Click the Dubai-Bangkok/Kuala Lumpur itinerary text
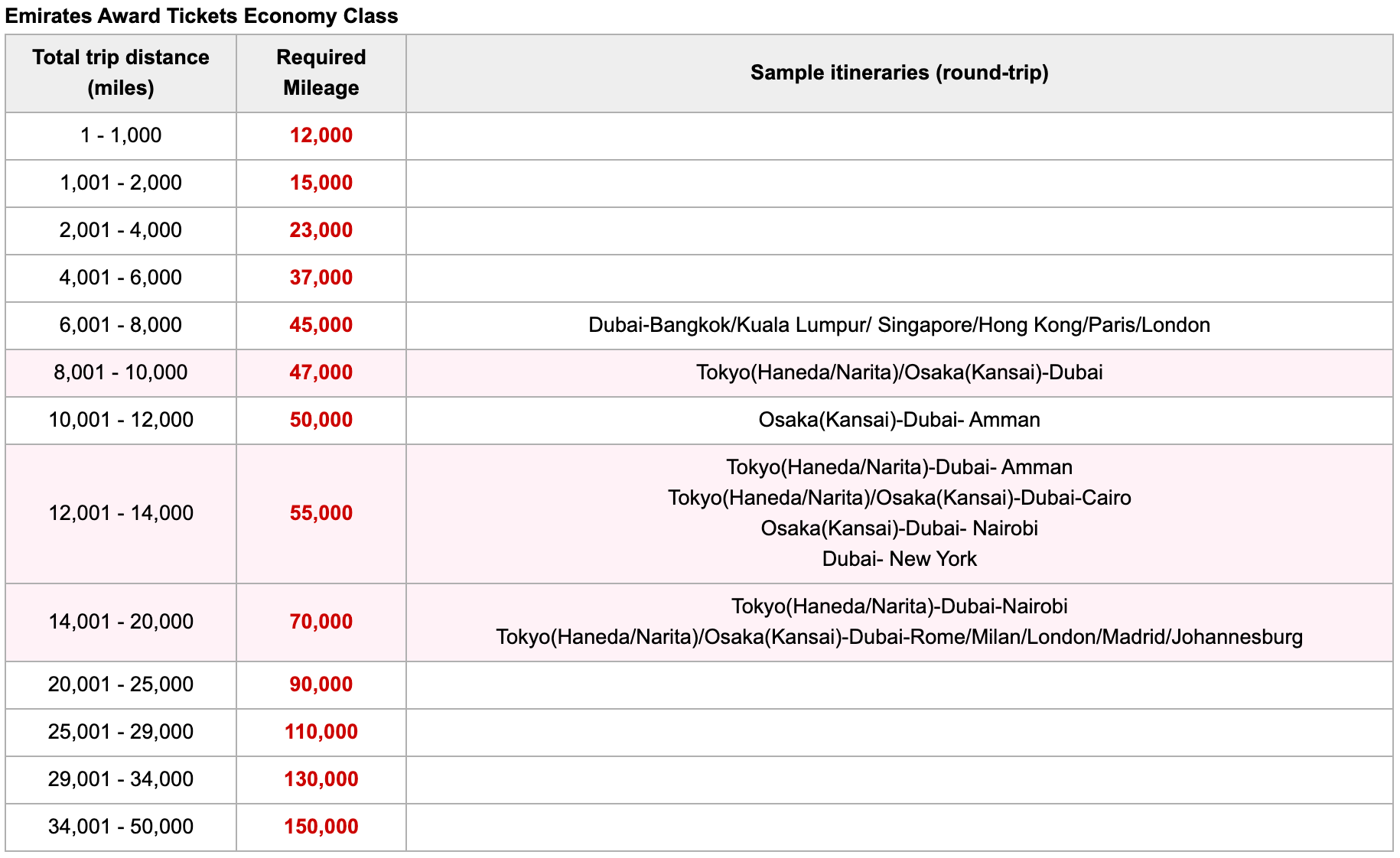Screen dimensions: 1400x858 point(900,325)
